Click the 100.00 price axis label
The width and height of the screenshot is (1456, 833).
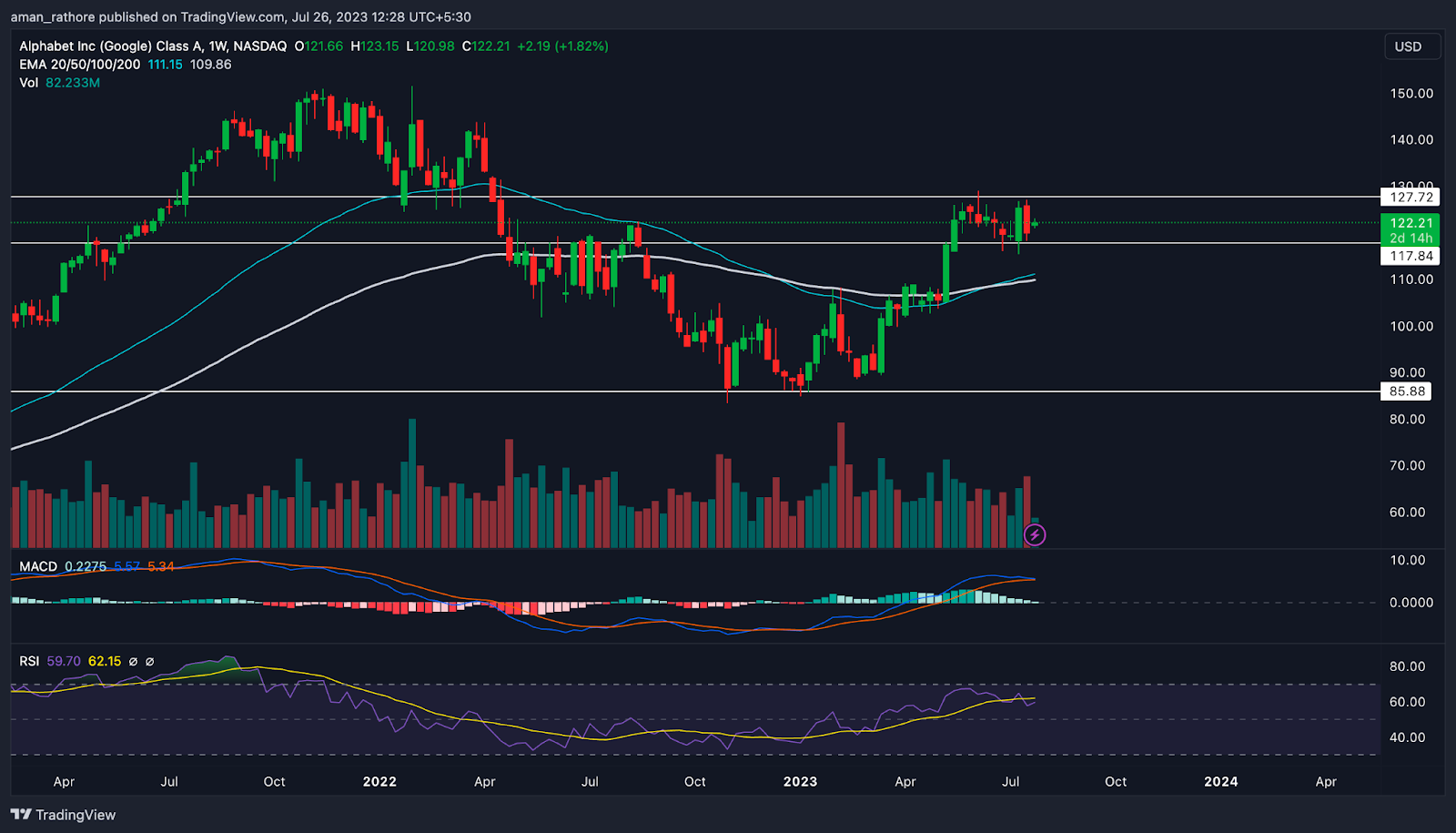point(1411,326)
